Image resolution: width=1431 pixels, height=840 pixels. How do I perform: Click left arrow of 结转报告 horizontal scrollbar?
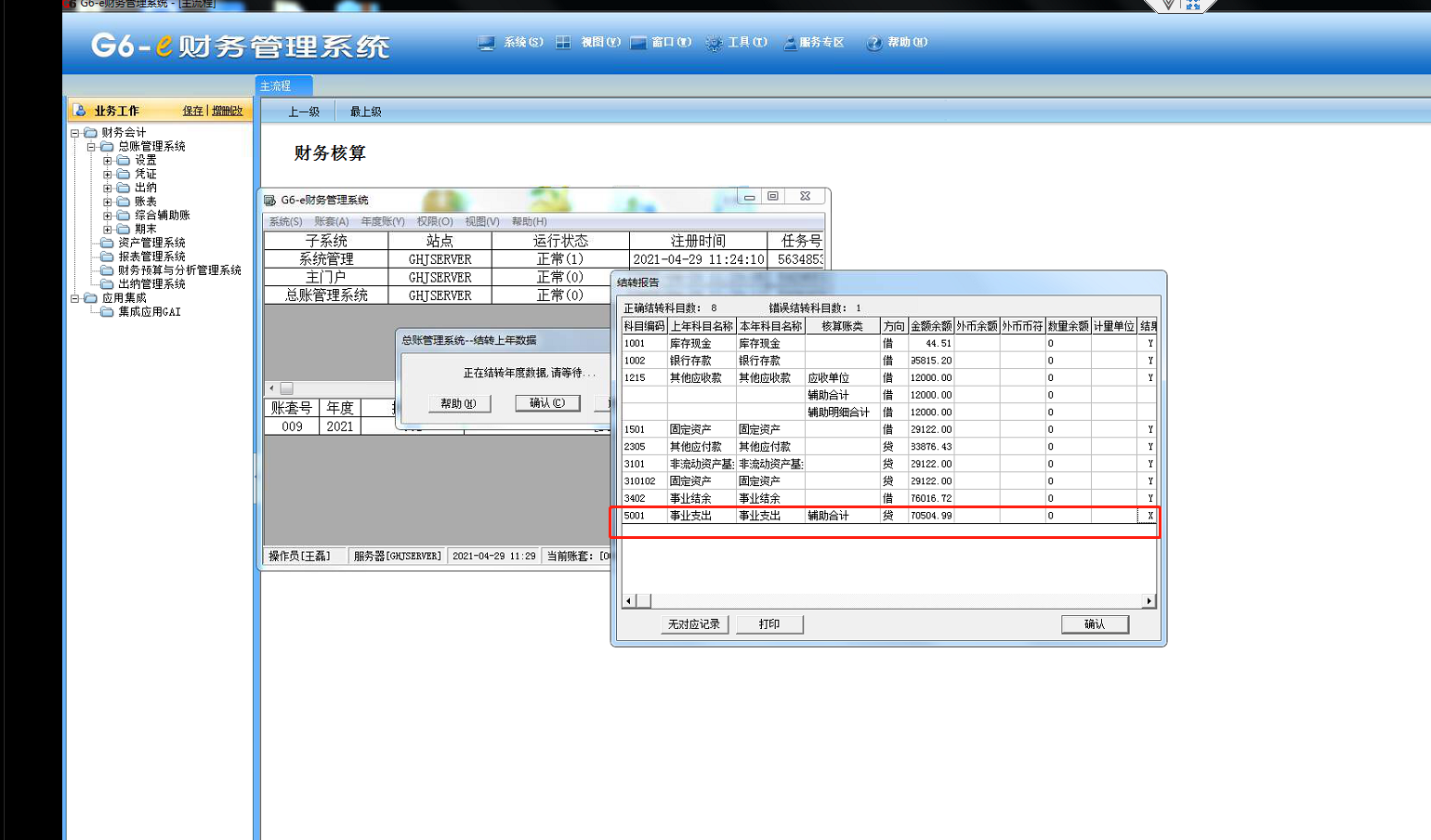tap(629, 601)
